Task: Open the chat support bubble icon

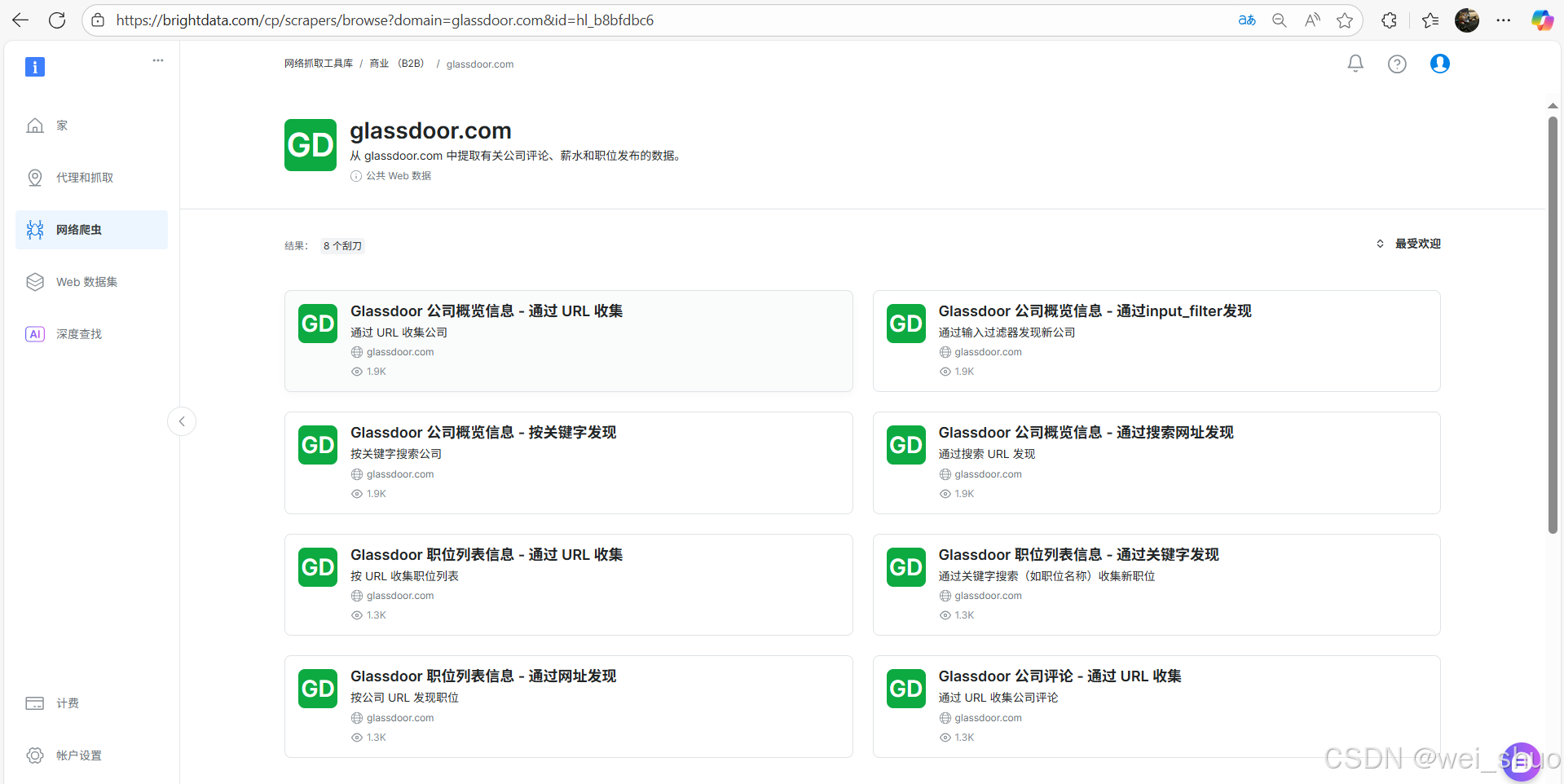Action: click(x=1521, y=762)
